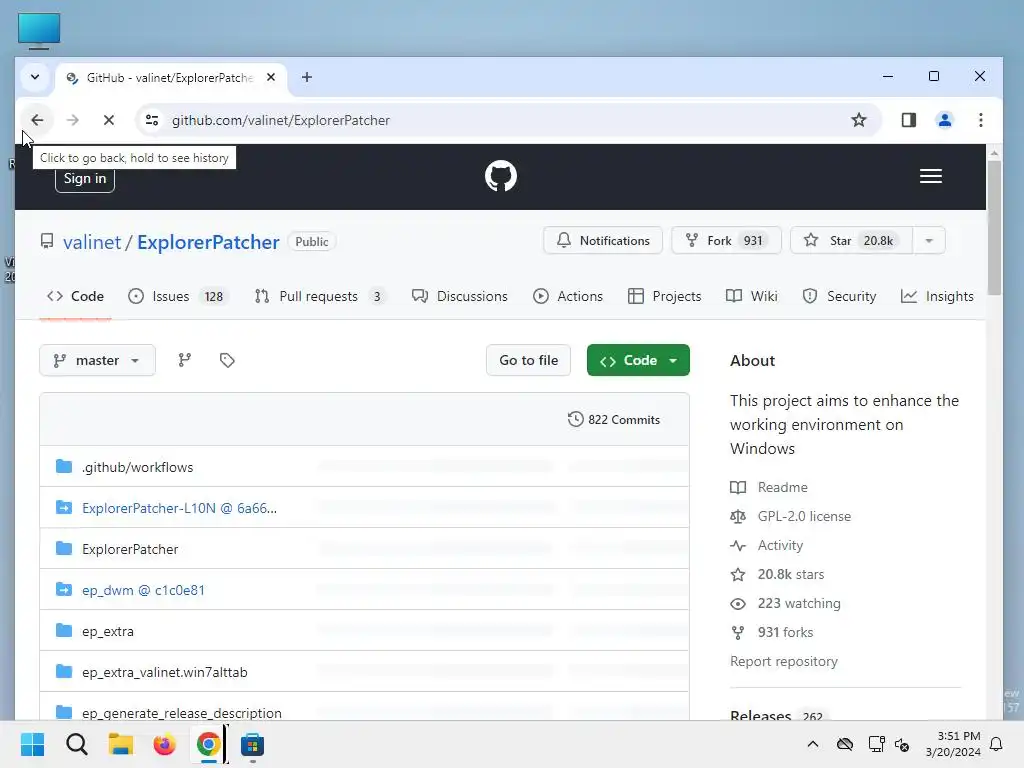Open the Projects tab
Image resolution: width=1024 pixels, height=768 pixels.
click(x=664, y=296)
